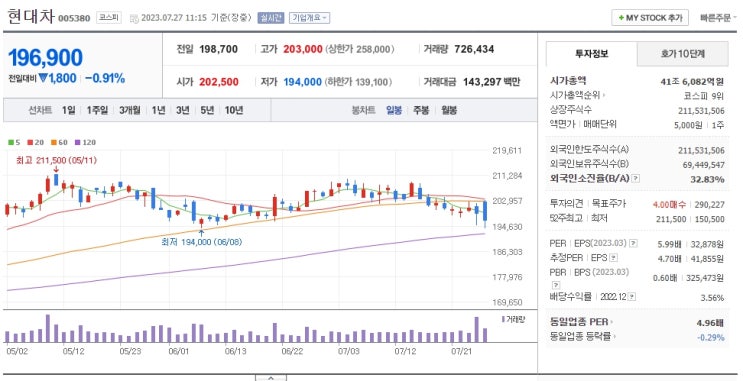
Task: Click the -0.91% change rate
Action: coord(105,79)
